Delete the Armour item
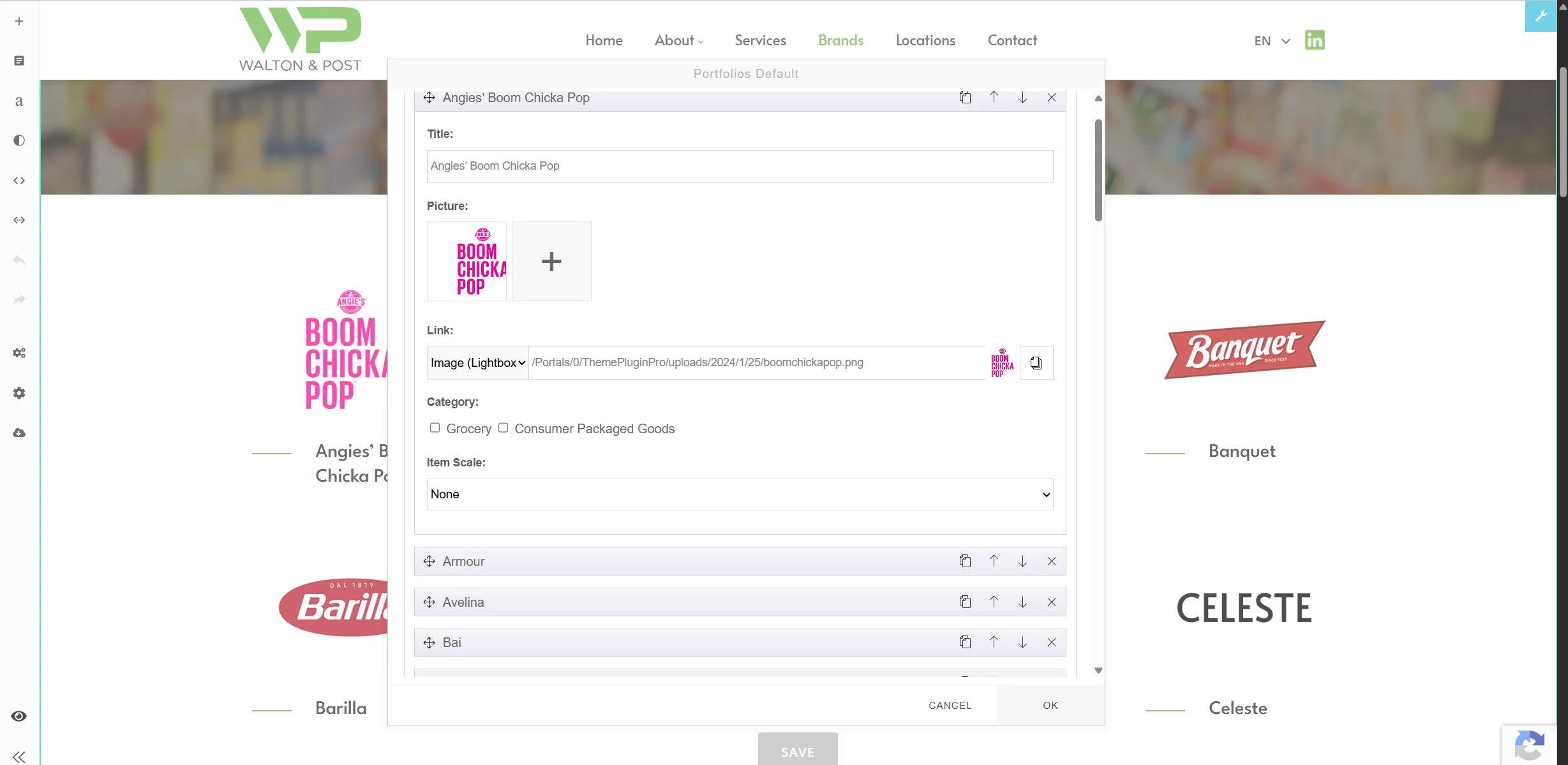This screenshot has height=765, width=1568. coord(1051,561)
